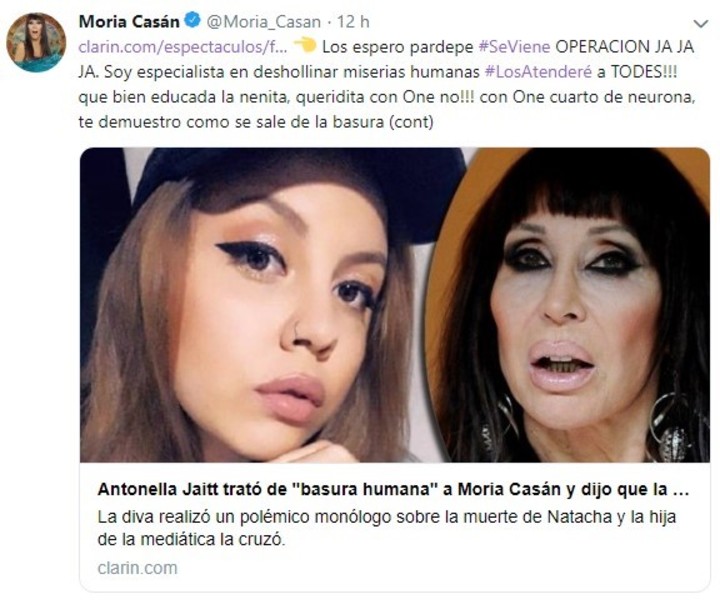Click the dark-haired woman's photo in the card
This screenshot has height=609, width=720.
572,305
